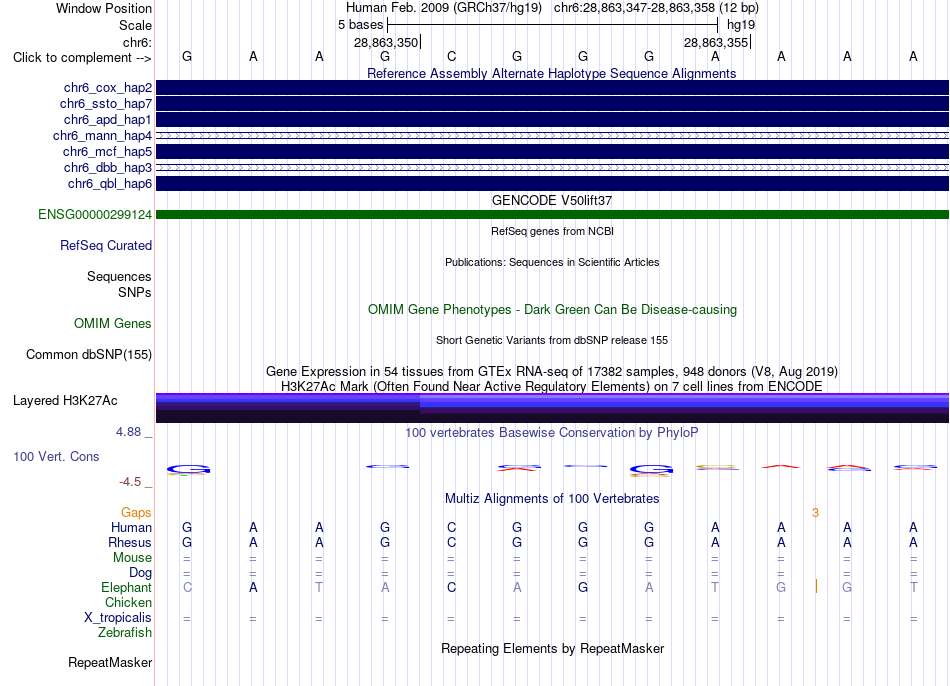This screenshot has height=686, width=950.
Task: Click the C base in the chr6 reference row
Action: 451,56
